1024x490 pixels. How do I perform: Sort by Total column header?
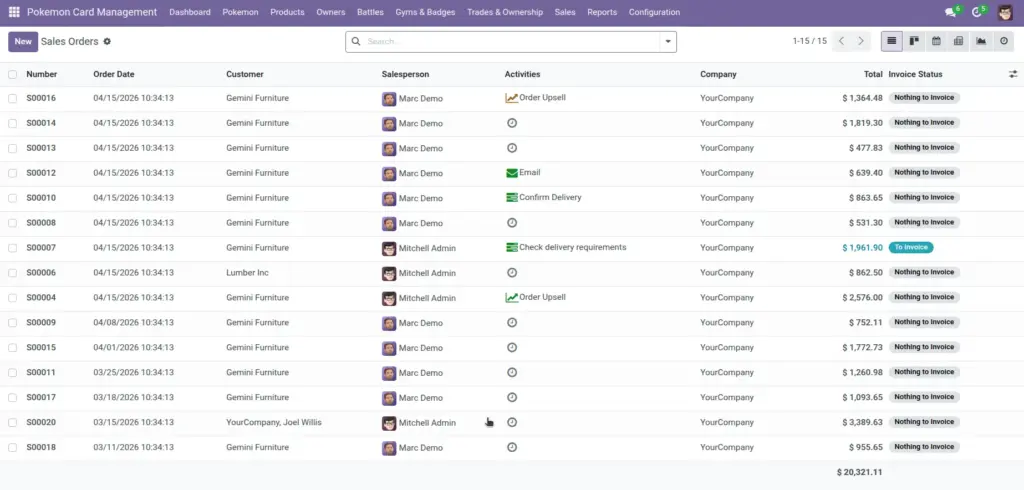click(873, 74)
